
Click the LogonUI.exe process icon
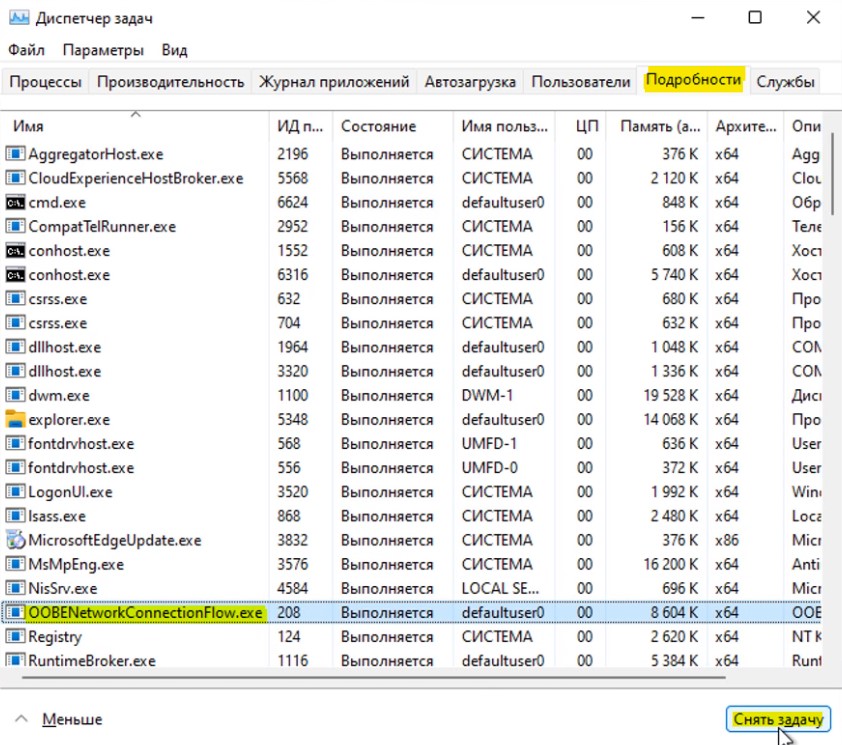pos(15,491)
